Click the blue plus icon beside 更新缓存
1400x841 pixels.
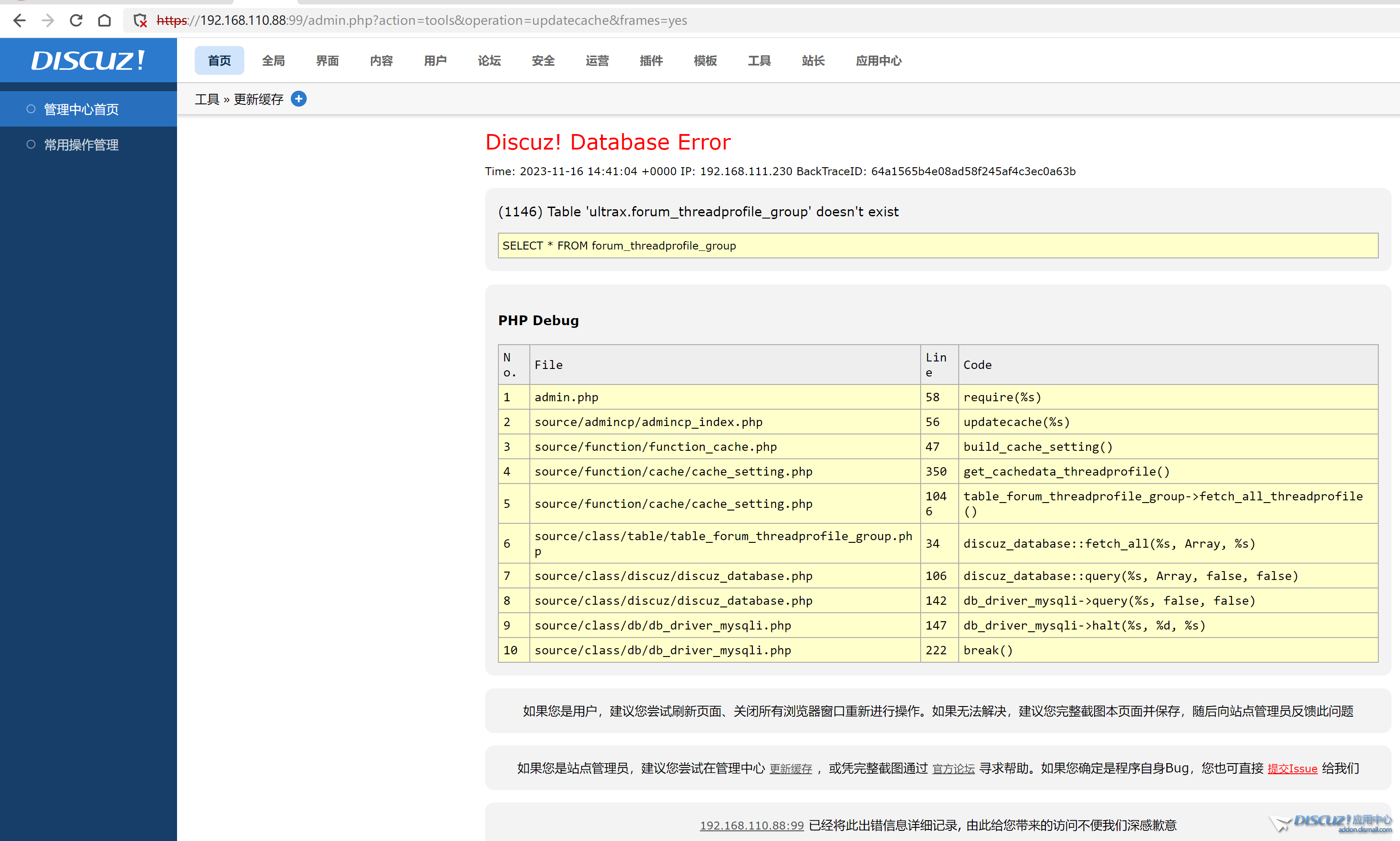(x=299, y=99)
